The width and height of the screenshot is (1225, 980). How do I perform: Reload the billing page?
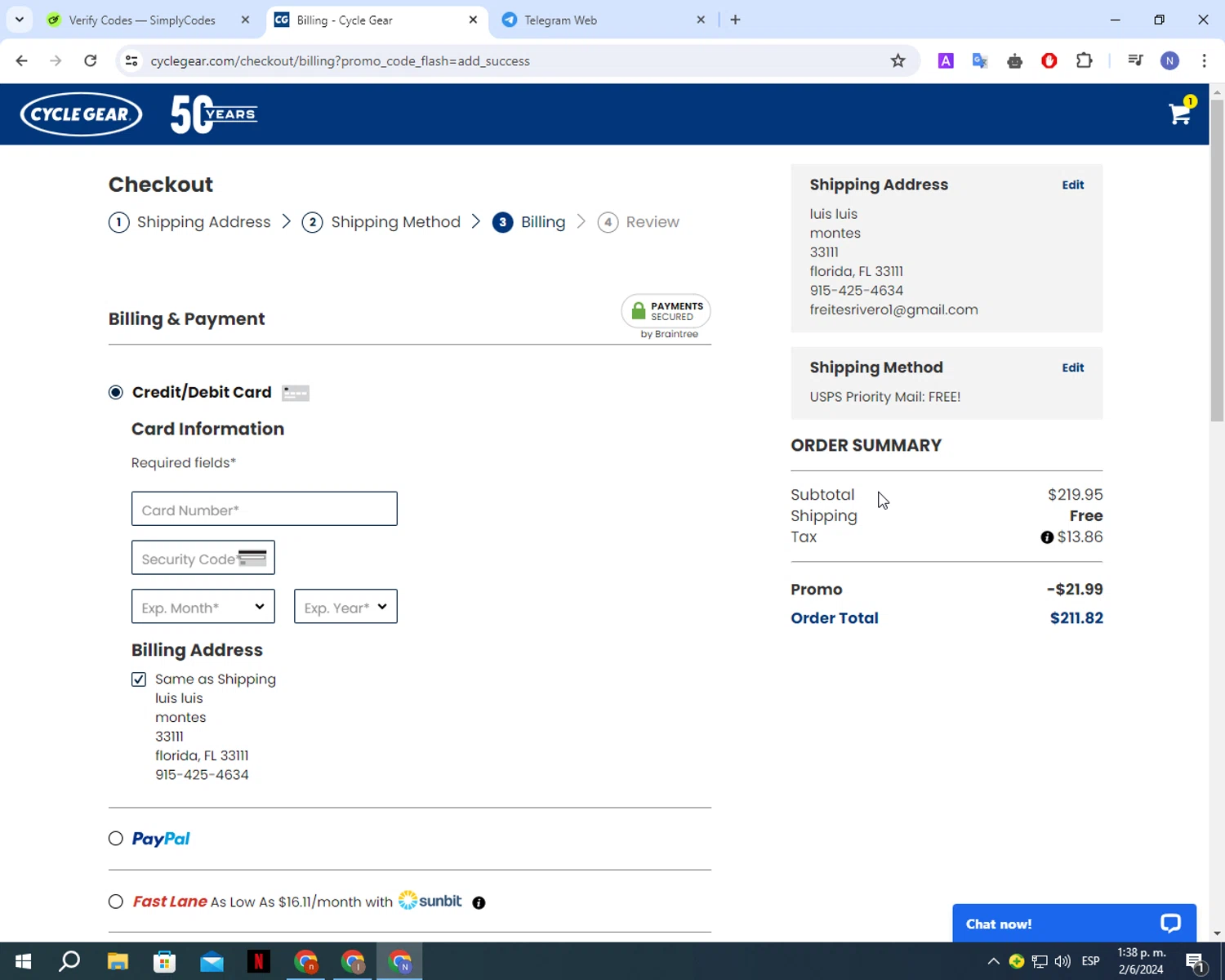(91, 60)
